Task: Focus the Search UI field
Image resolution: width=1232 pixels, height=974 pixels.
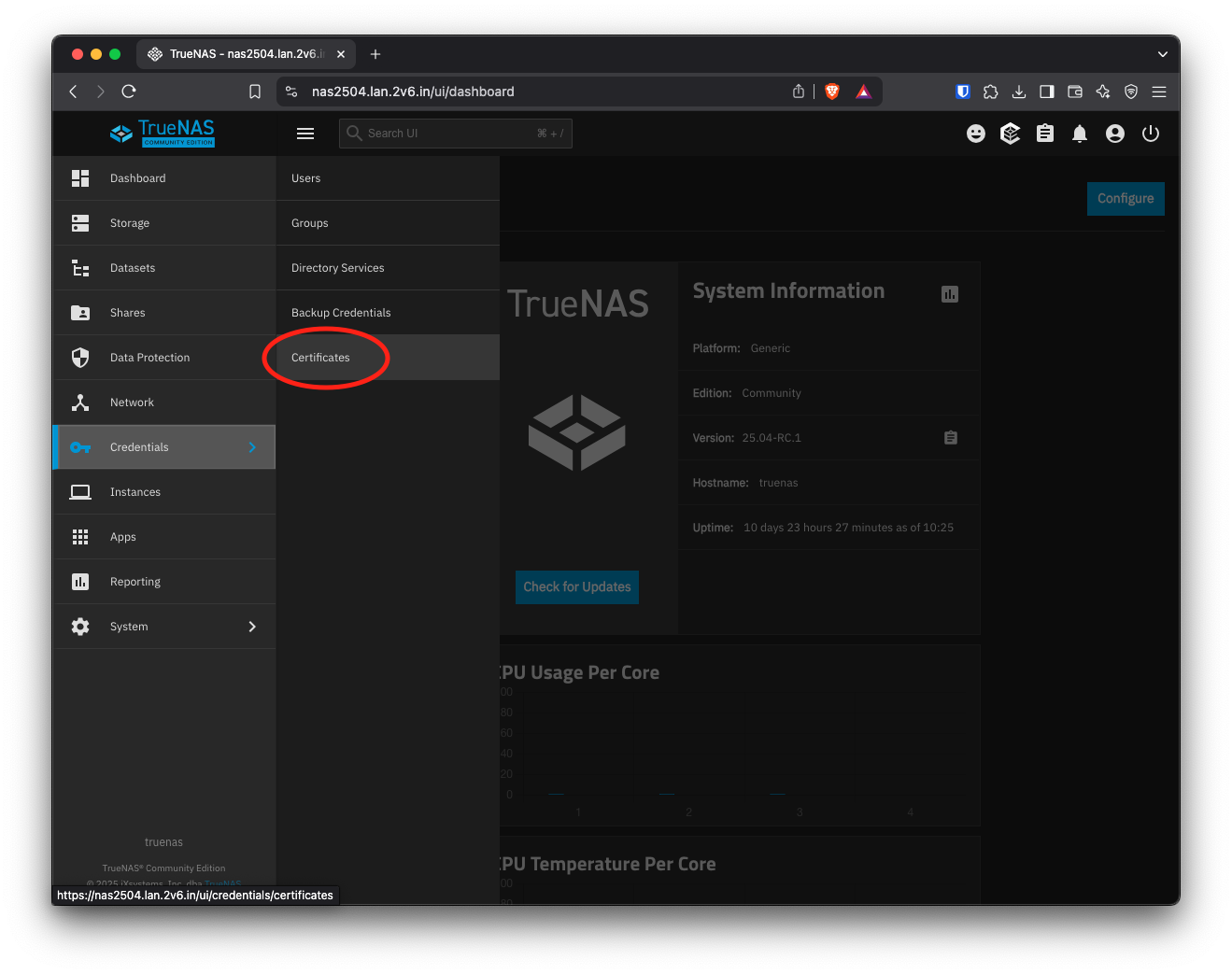Action: 456,134
